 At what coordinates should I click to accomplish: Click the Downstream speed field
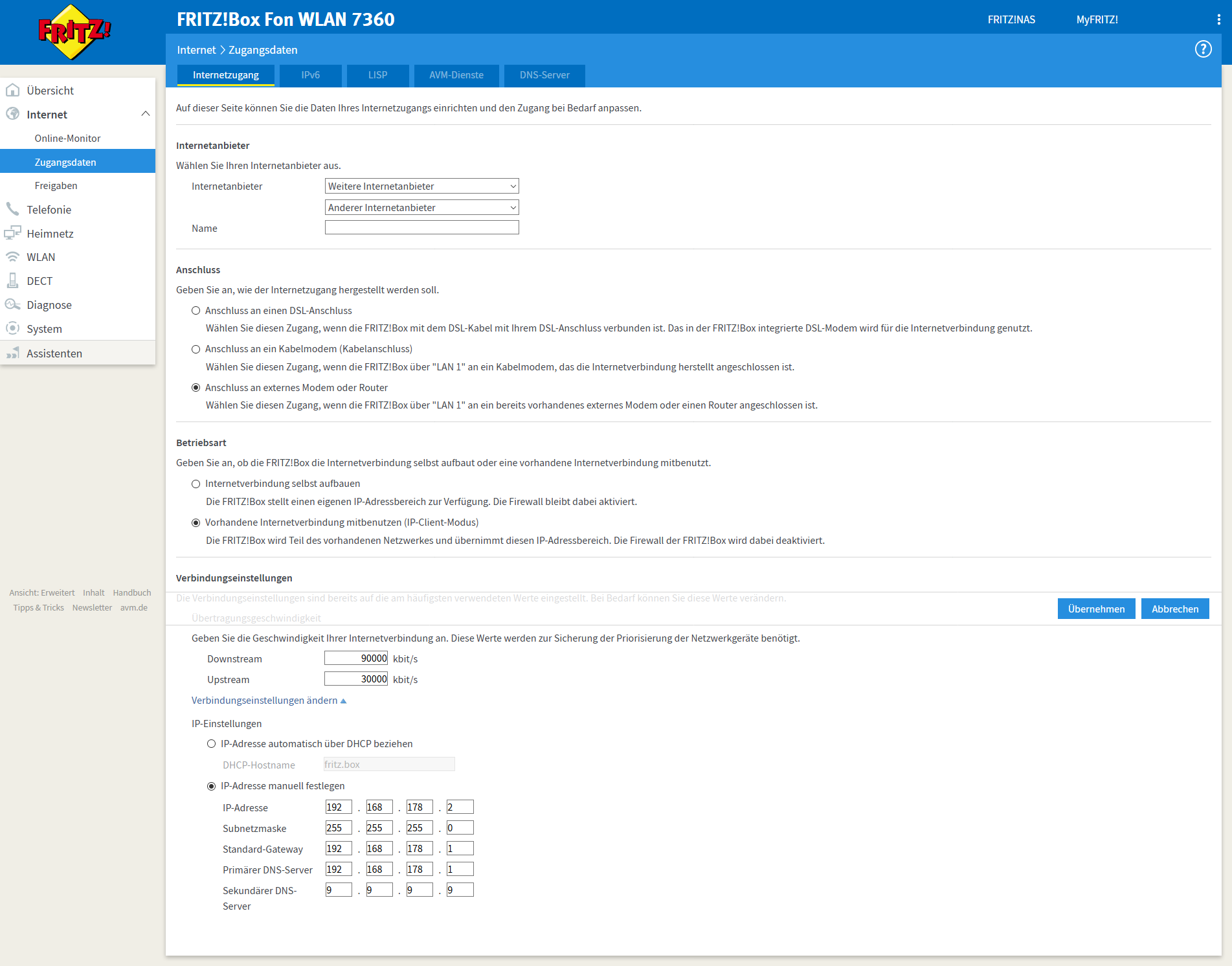356,658
